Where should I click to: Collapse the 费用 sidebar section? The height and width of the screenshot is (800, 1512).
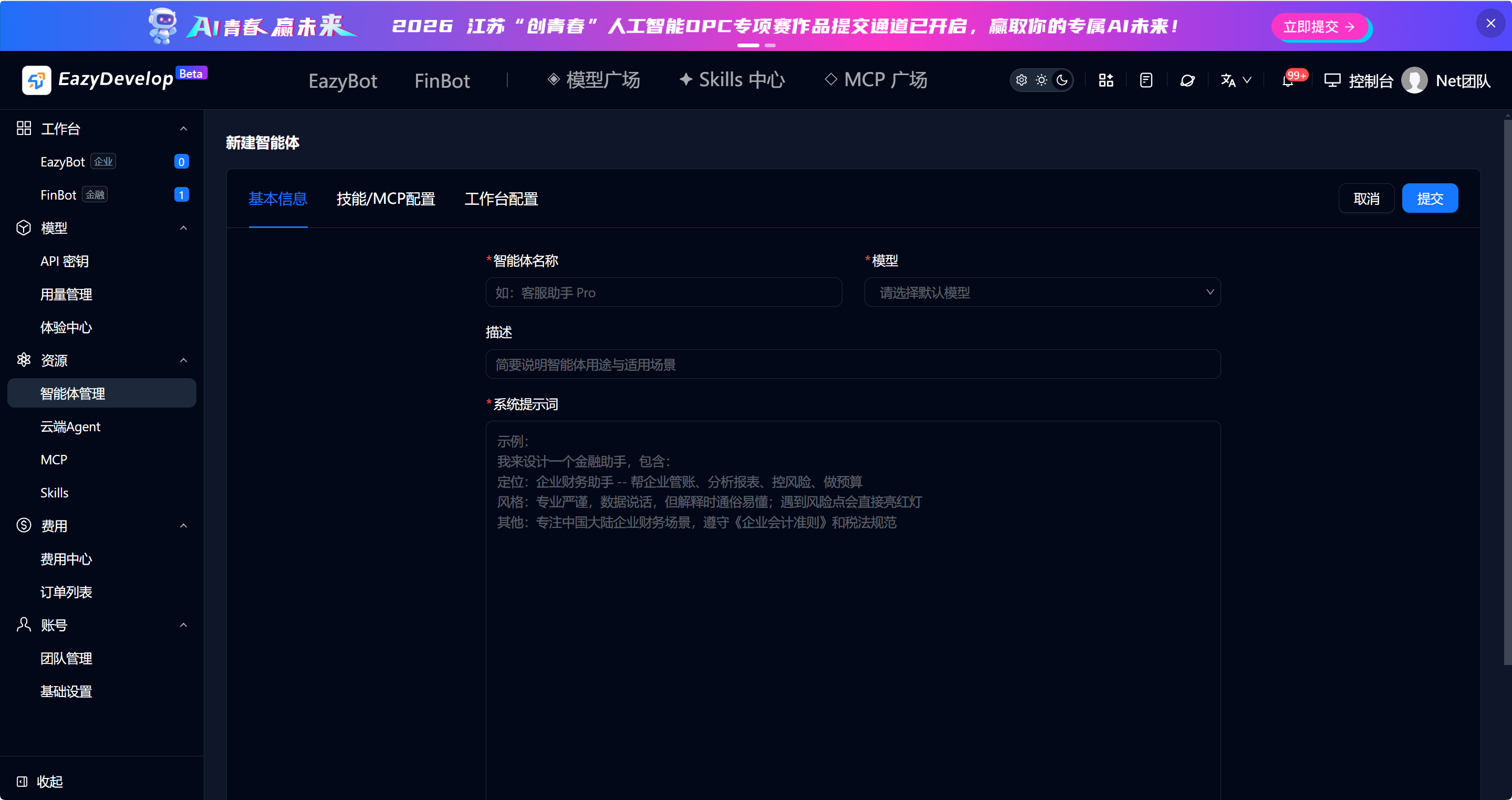[x=183, y=525]
